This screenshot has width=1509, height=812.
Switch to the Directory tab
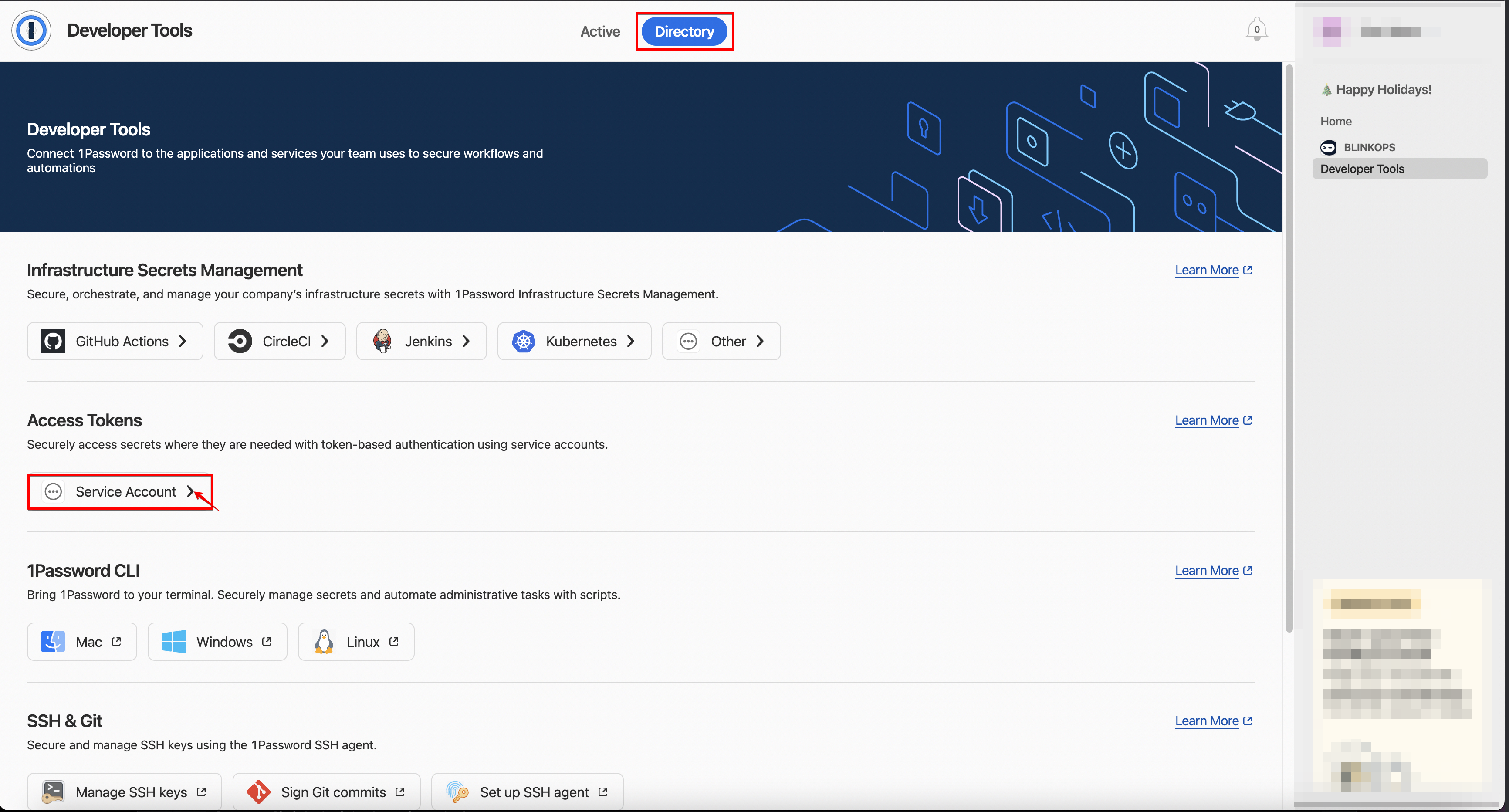click(684, 31)
